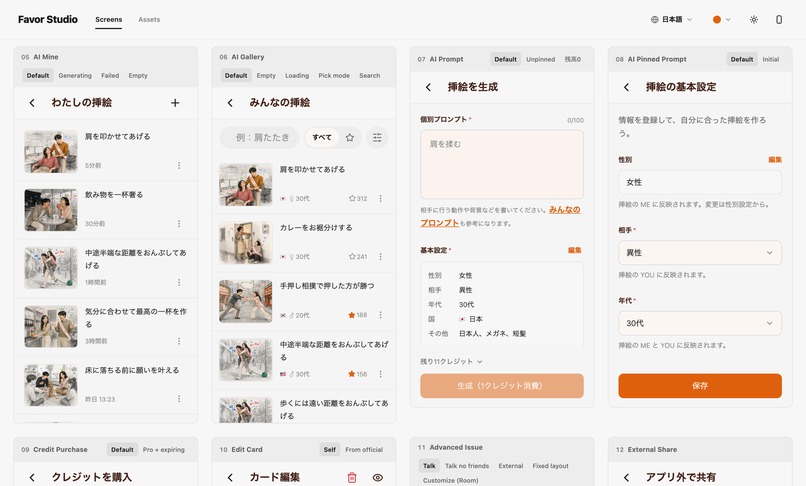Image resolution: width=806 pixels, height=486 pixels.
Task: Open more options for 飲み物を一杯奢る
Action: coord(179,224)
